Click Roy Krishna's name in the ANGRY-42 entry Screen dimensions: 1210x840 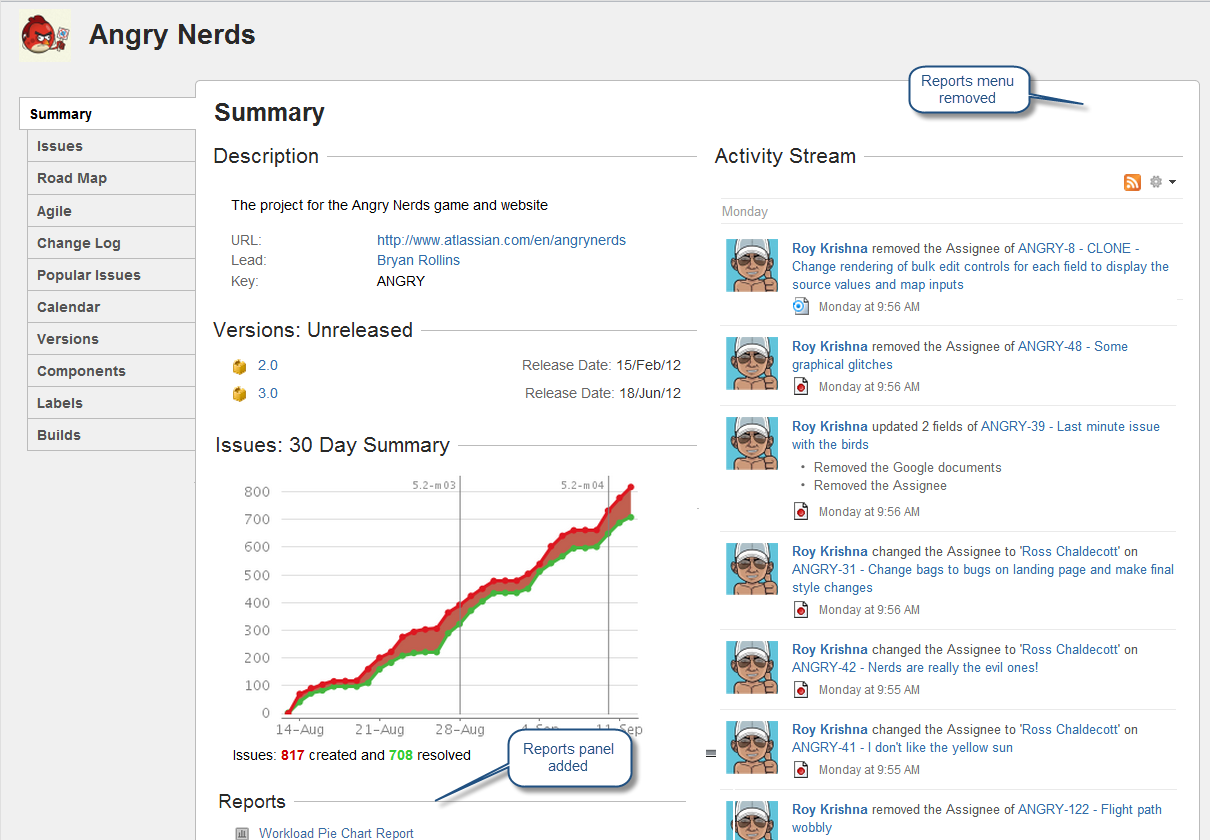coord(830,649)
